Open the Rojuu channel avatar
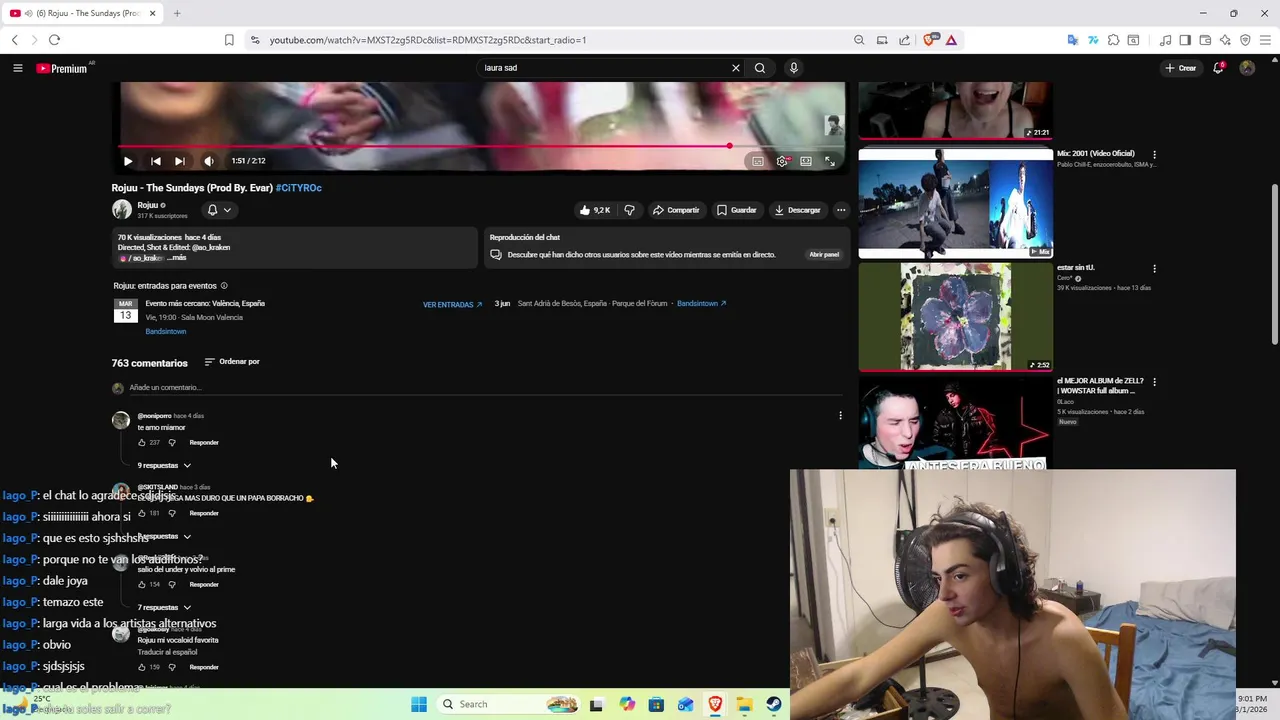The image size is (1280, 720). point(122,210)
